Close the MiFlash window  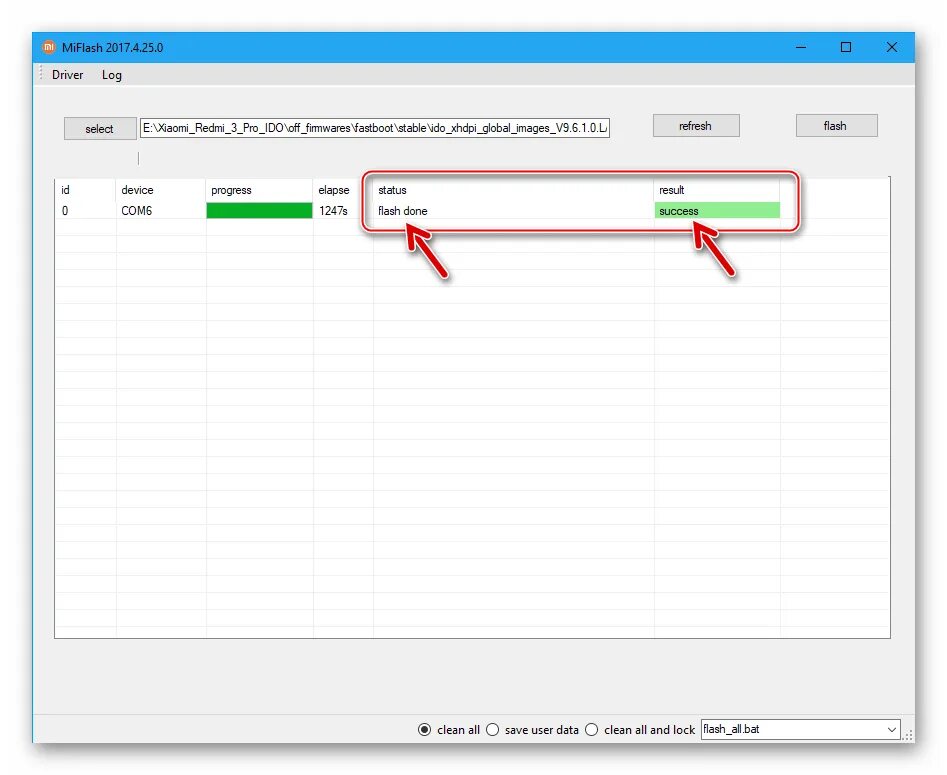click(891, 47)
